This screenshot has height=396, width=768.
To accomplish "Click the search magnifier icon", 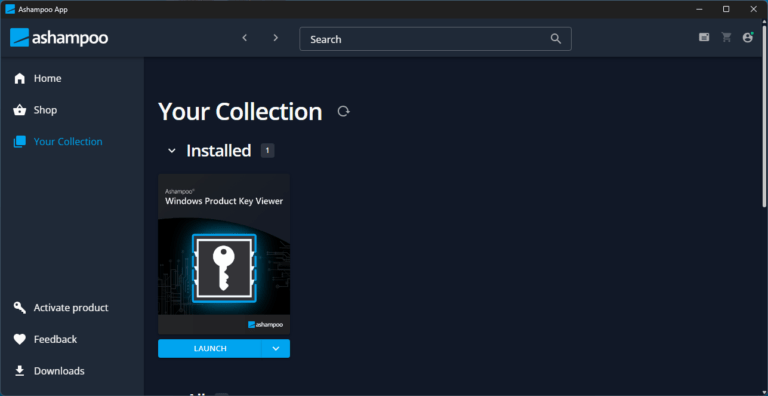I will click(555, 39).
